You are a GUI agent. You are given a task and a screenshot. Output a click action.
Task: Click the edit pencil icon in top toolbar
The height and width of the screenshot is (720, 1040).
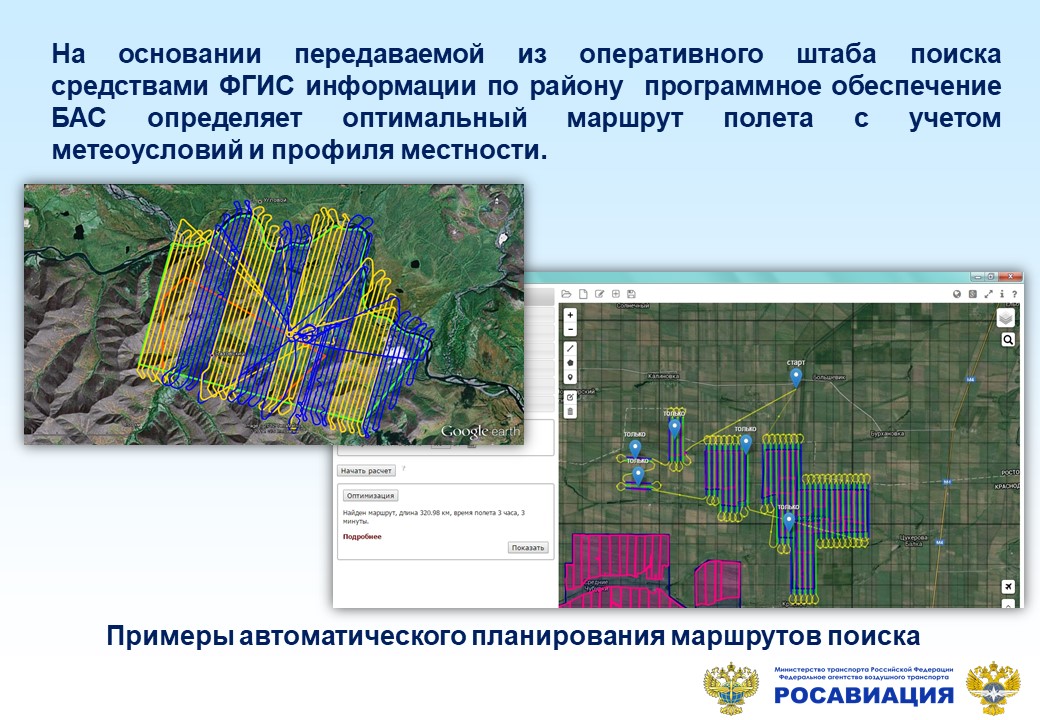(x=599, y=294)
